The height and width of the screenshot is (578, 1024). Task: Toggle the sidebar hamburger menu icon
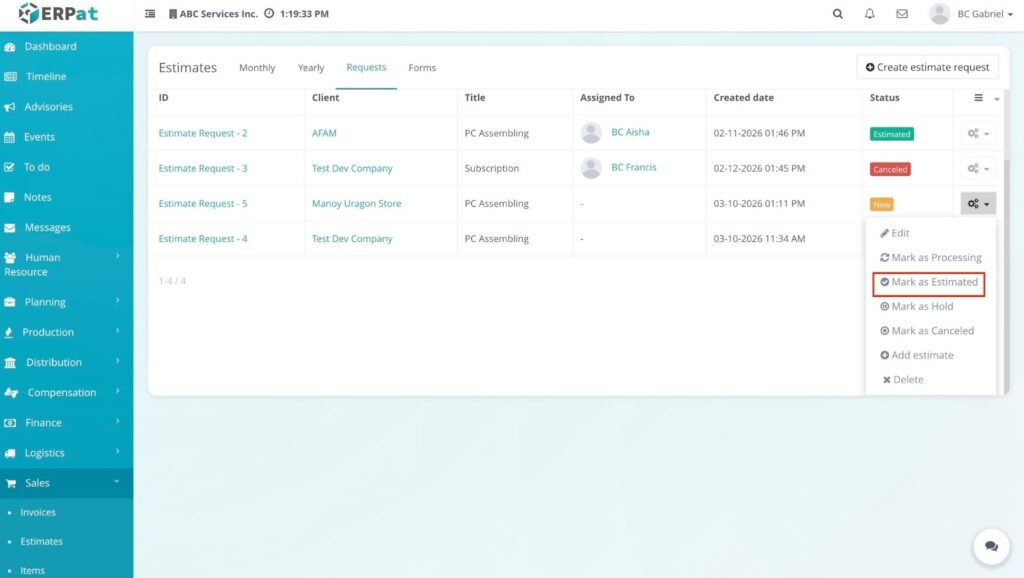point(150,14)
